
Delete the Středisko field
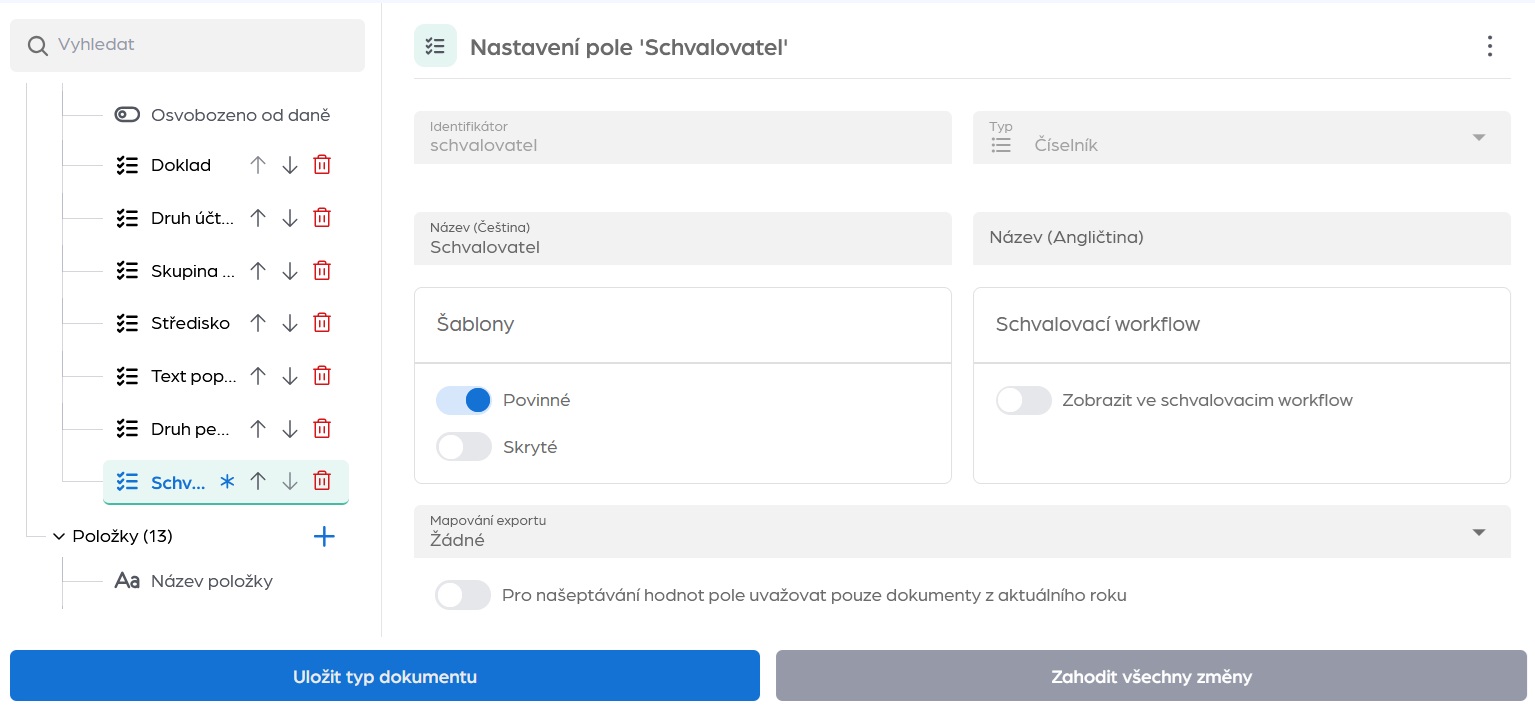coord(322,323)
